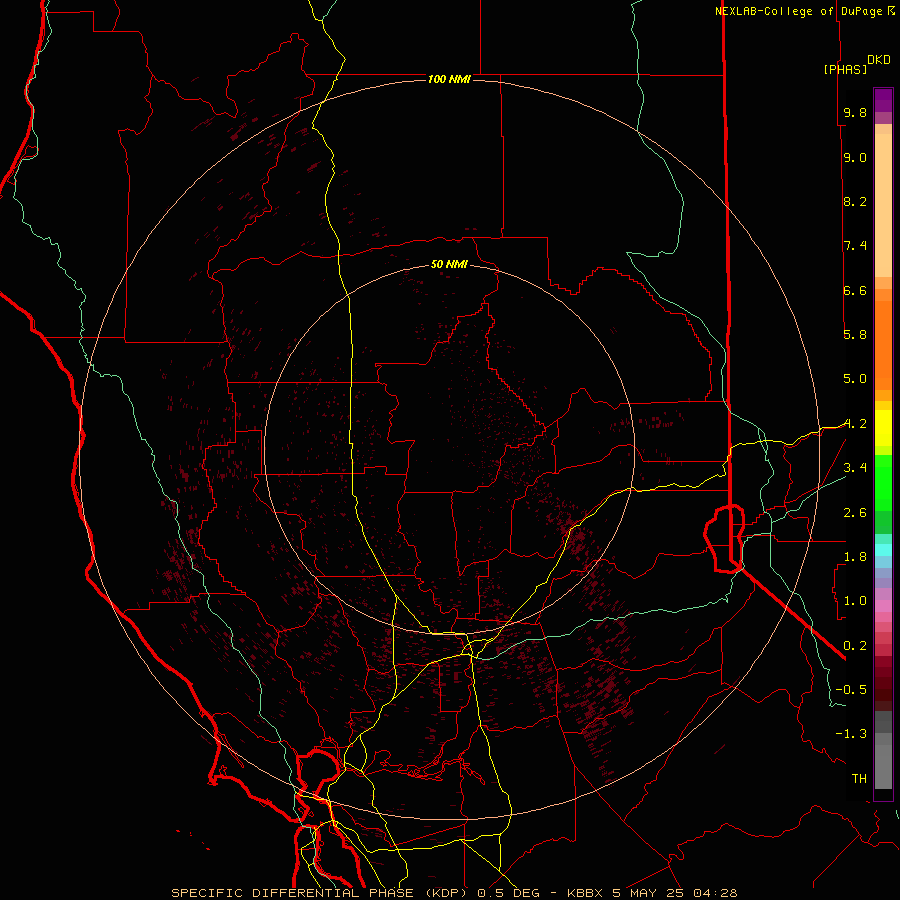Click the 5.0 value on the scale
900x900 pixels.
[855, 379]
